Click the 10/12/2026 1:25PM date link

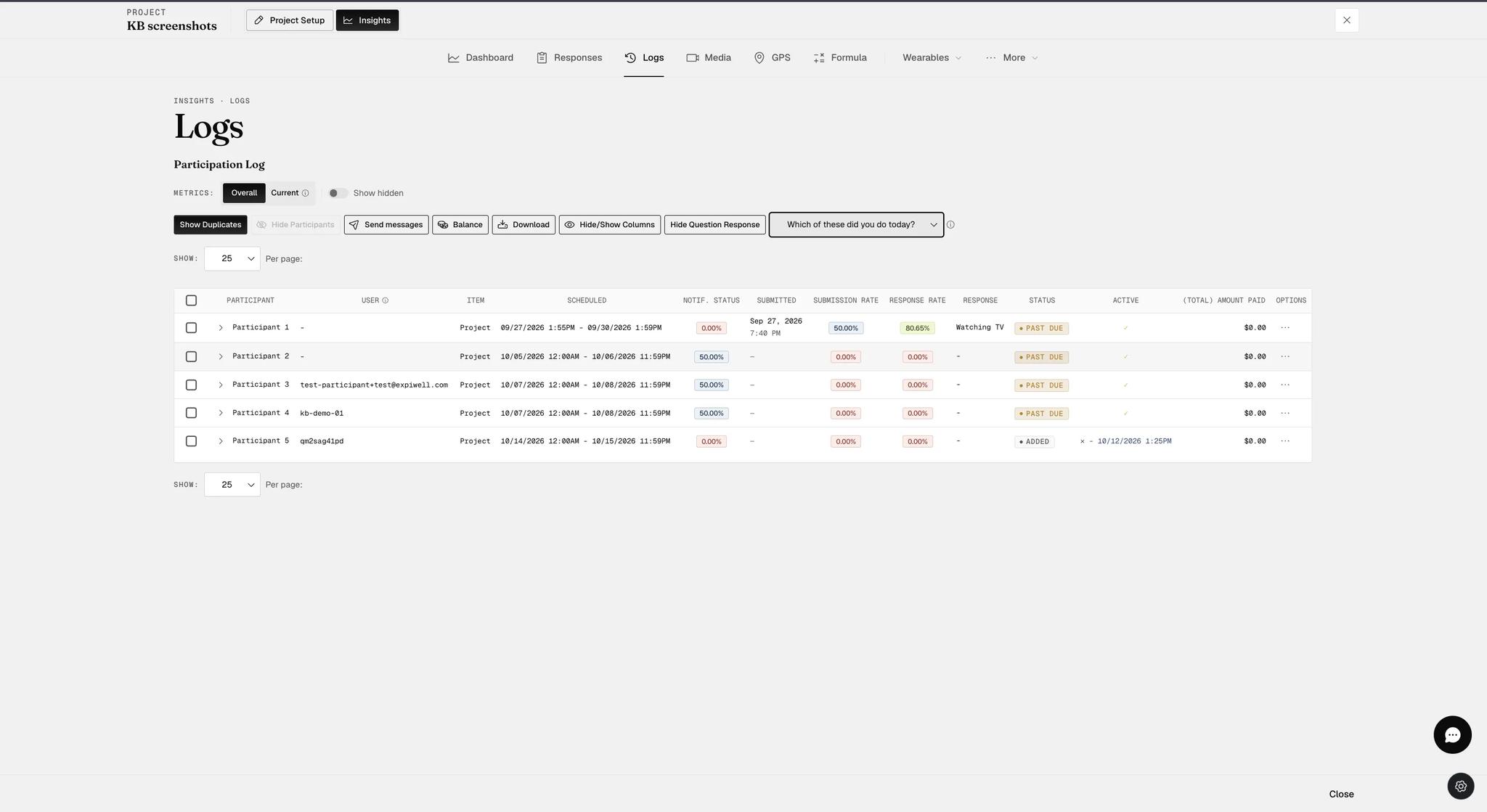(x=1134, y=441)
